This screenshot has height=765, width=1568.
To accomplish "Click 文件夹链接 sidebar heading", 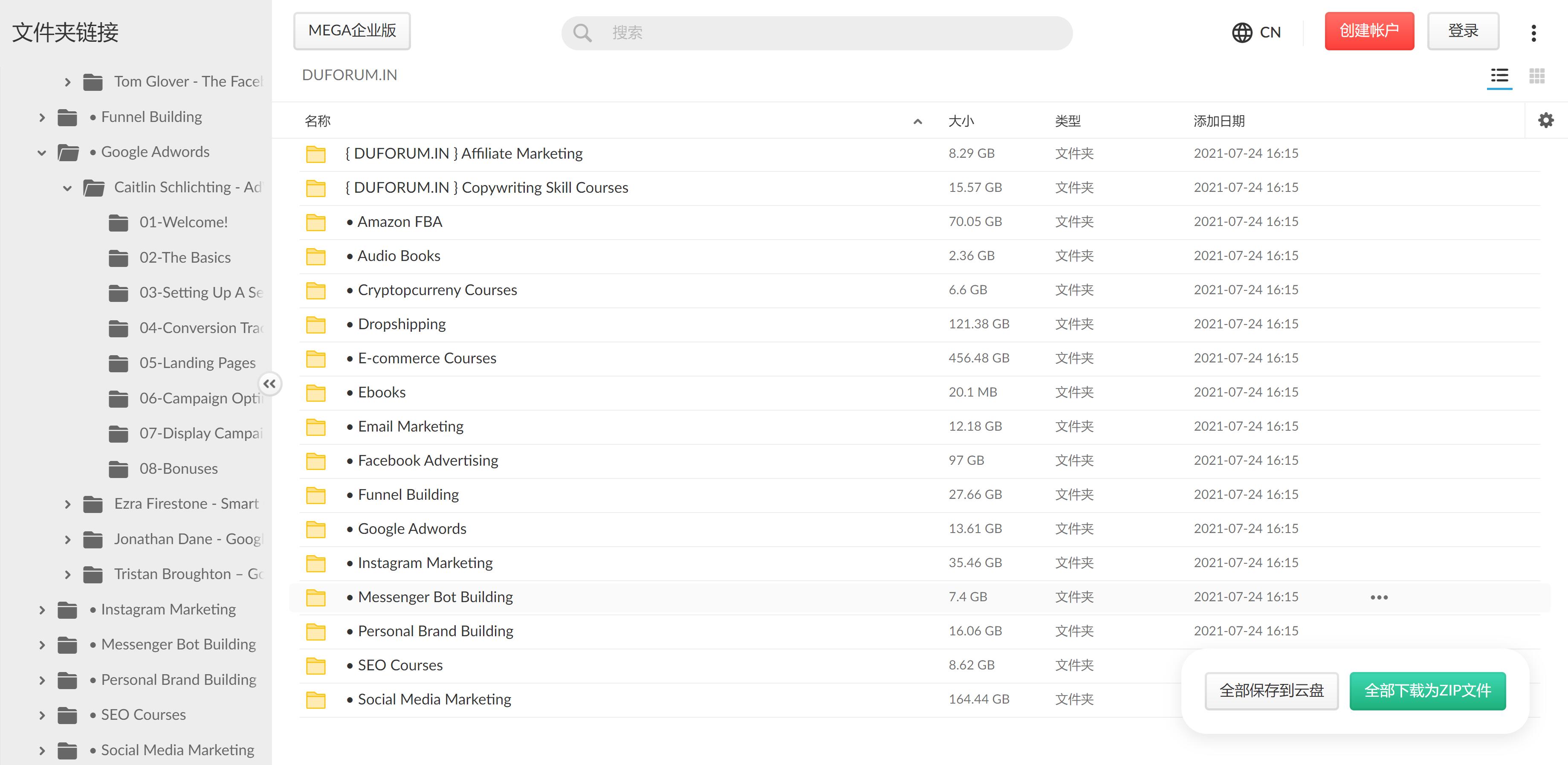I will (66, 32).
